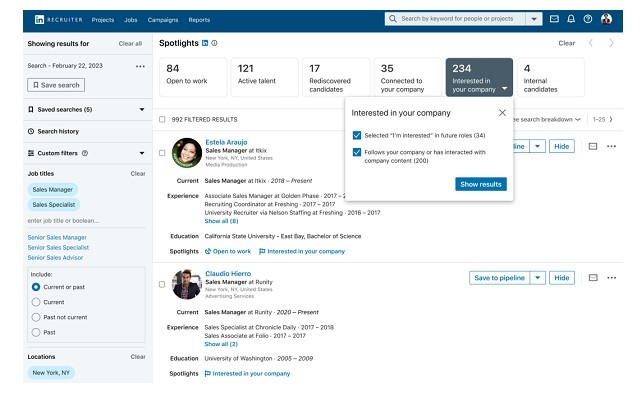642x397 pixels.
Task: Open the notifications bell icon
Action: [571, 19]
